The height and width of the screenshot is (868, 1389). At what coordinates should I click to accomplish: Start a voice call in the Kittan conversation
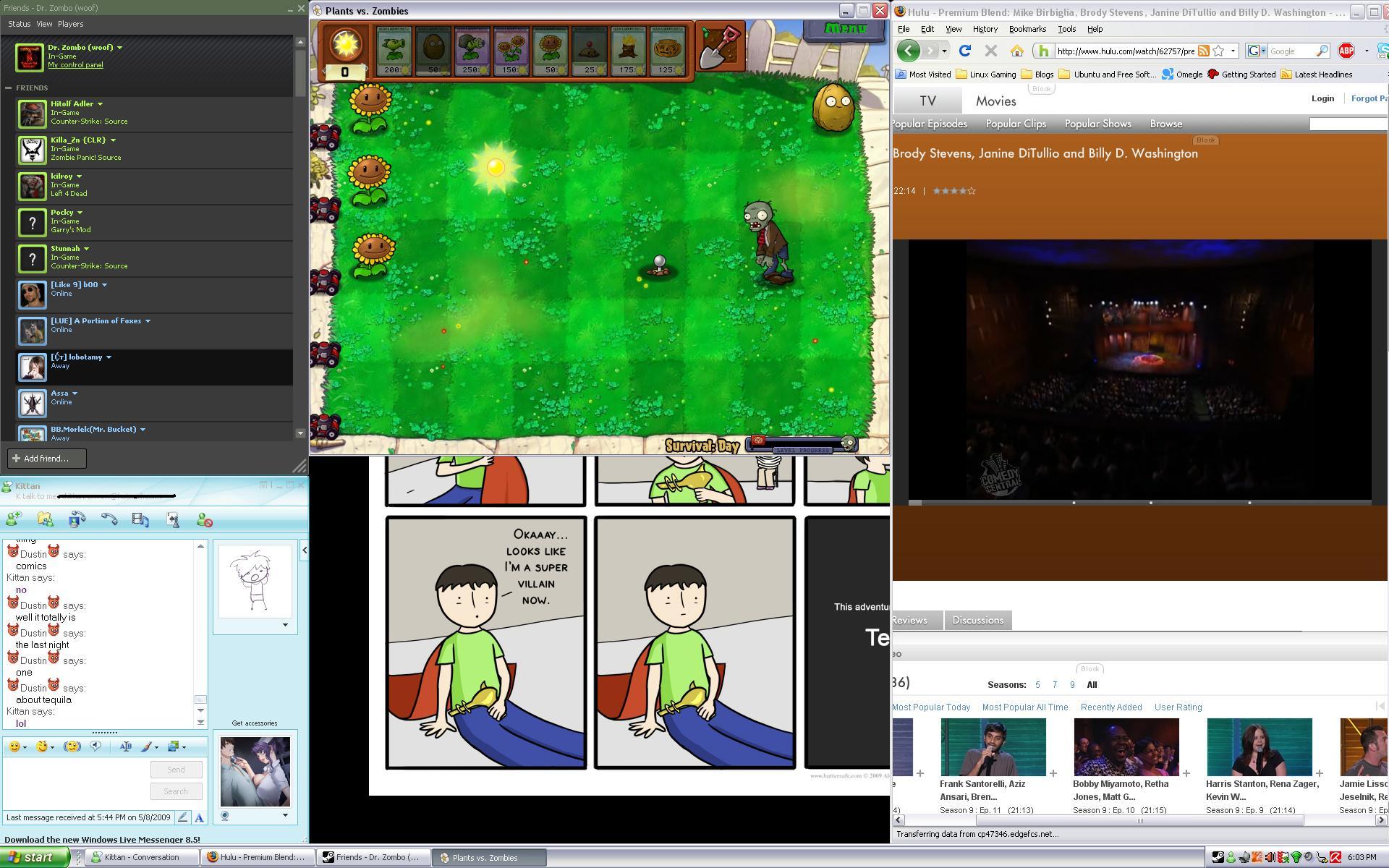pyautogui.click(x=109, y=519)
